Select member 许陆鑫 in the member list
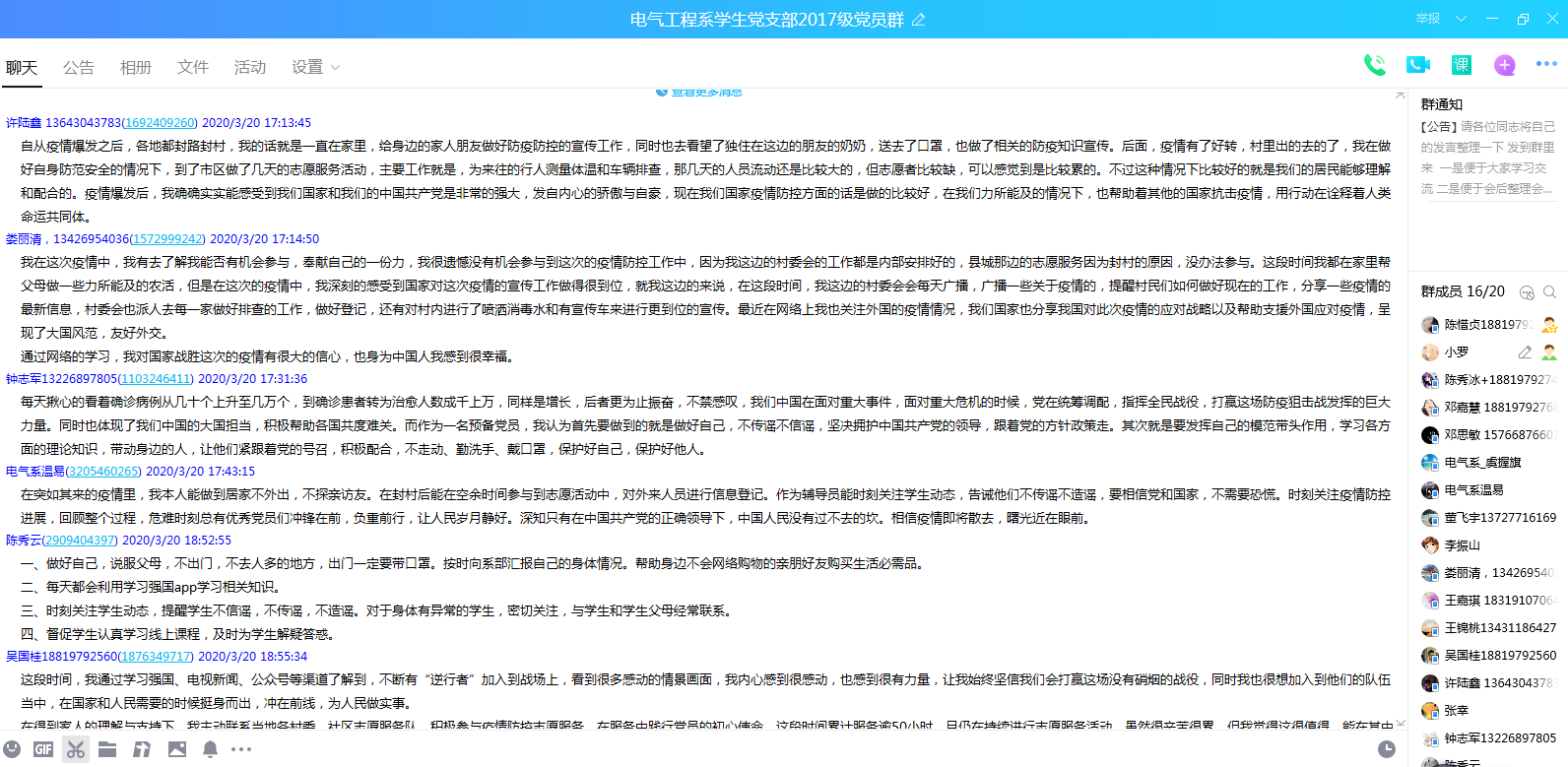This screenshot has width=1568, height=767. [x=1487, y=683]
